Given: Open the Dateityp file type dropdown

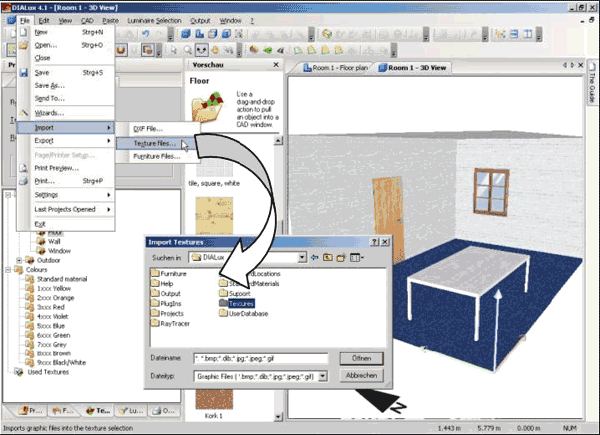Looking at the screenshot, I should point(321,376).
